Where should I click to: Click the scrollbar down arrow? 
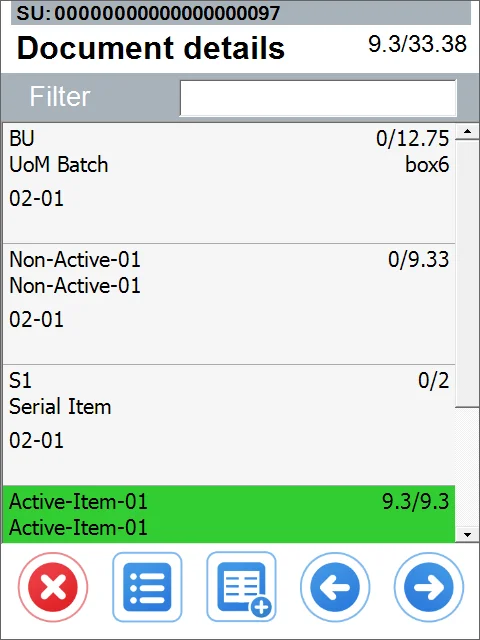click(467, 534)
